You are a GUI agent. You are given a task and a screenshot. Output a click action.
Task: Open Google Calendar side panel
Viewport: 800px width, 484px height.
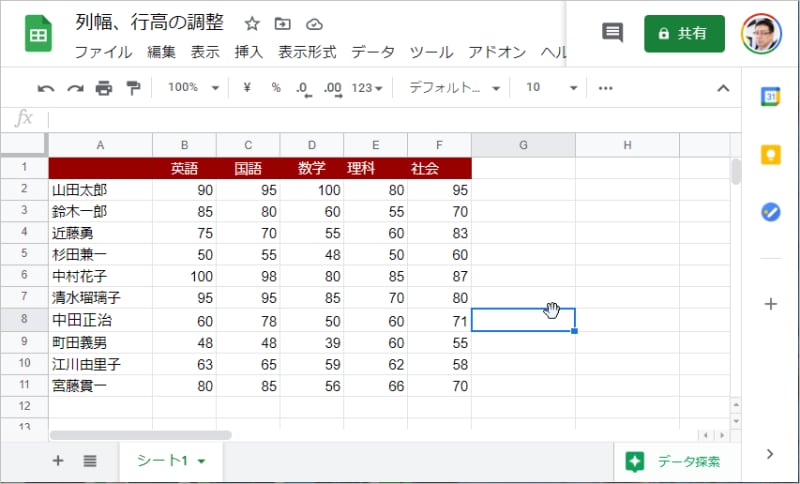click(x=770, y=96)
